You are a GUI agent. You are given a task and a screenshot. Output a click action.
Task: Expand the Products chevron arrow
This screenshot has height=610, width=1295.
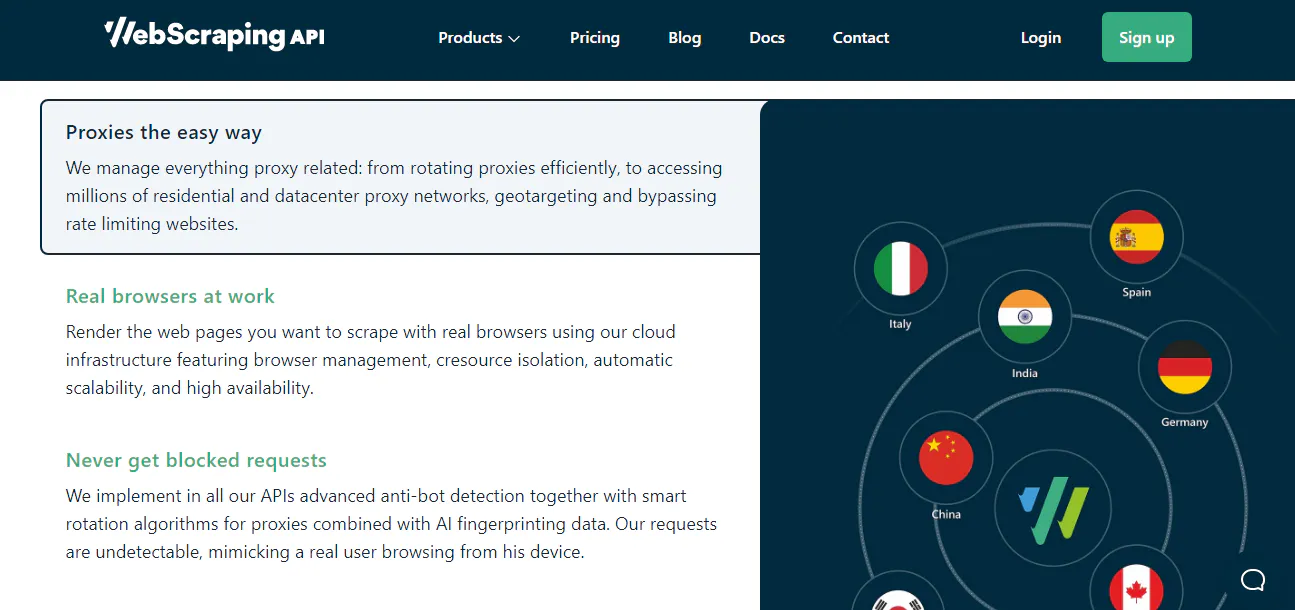(x=513, y=38)
